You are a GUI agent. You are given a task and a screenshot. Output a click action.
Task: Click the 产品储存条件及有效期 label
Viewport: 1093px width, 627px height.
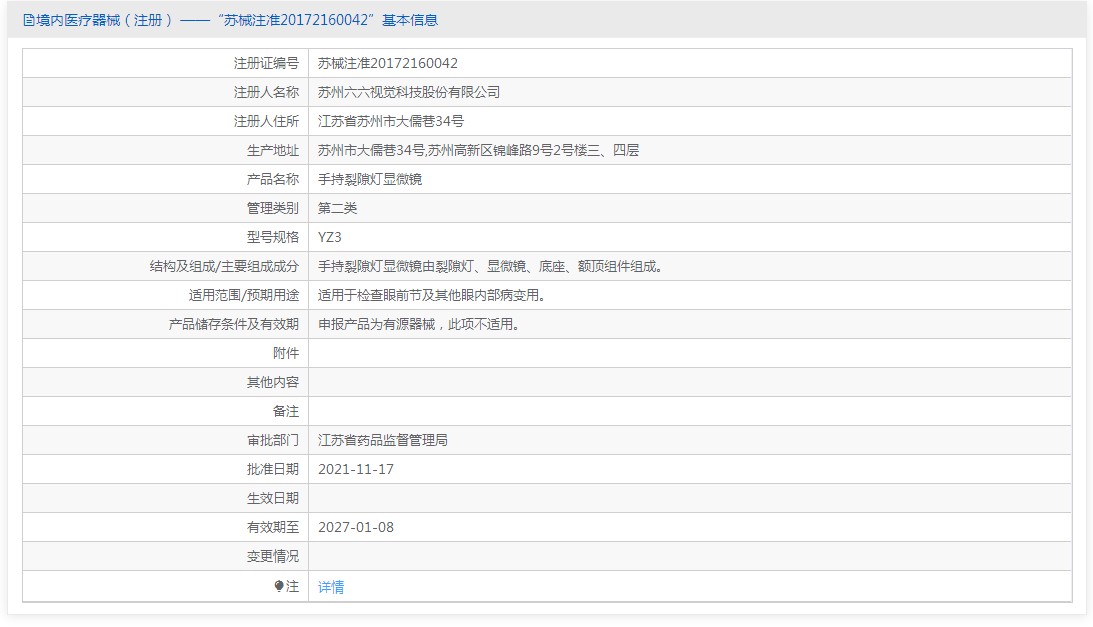point(234,324)
